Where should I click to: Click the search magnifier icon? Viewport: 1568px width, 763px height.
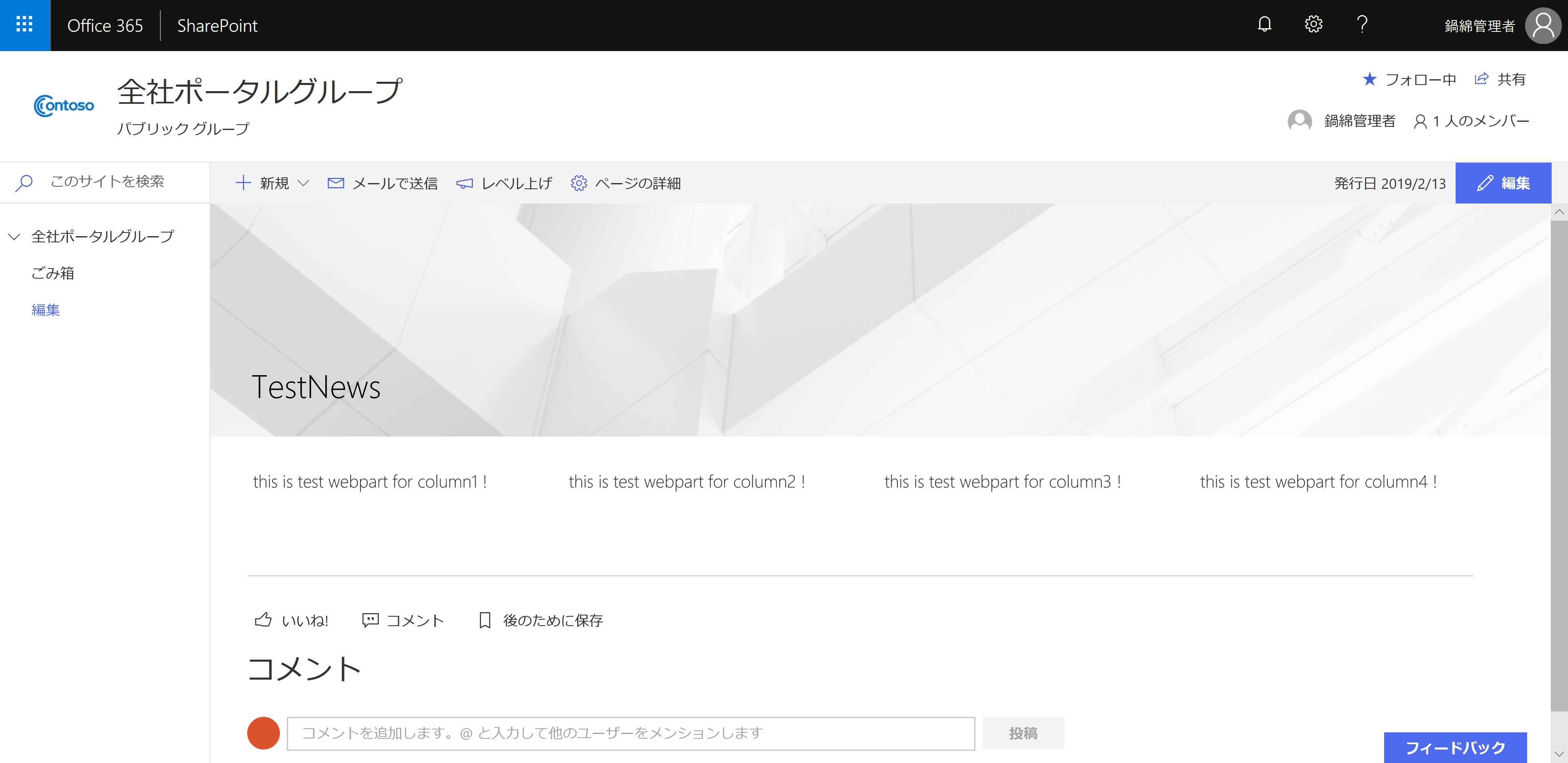25,182
